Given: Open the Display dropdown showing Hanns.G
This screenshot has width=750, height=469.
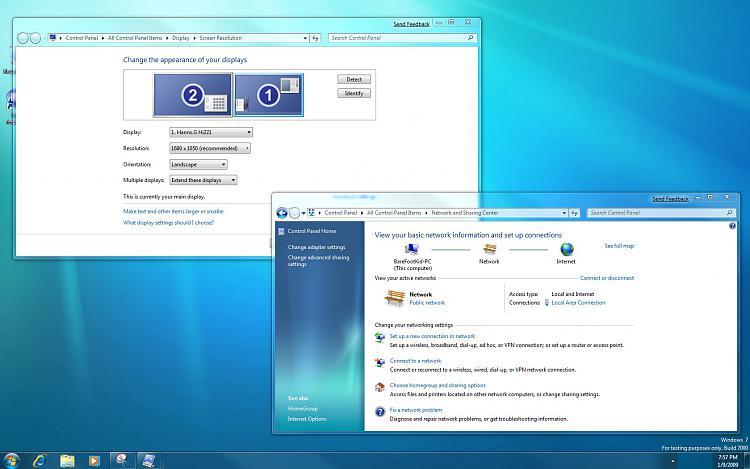Looking at the screenshot, I should [x=211, y=132].
